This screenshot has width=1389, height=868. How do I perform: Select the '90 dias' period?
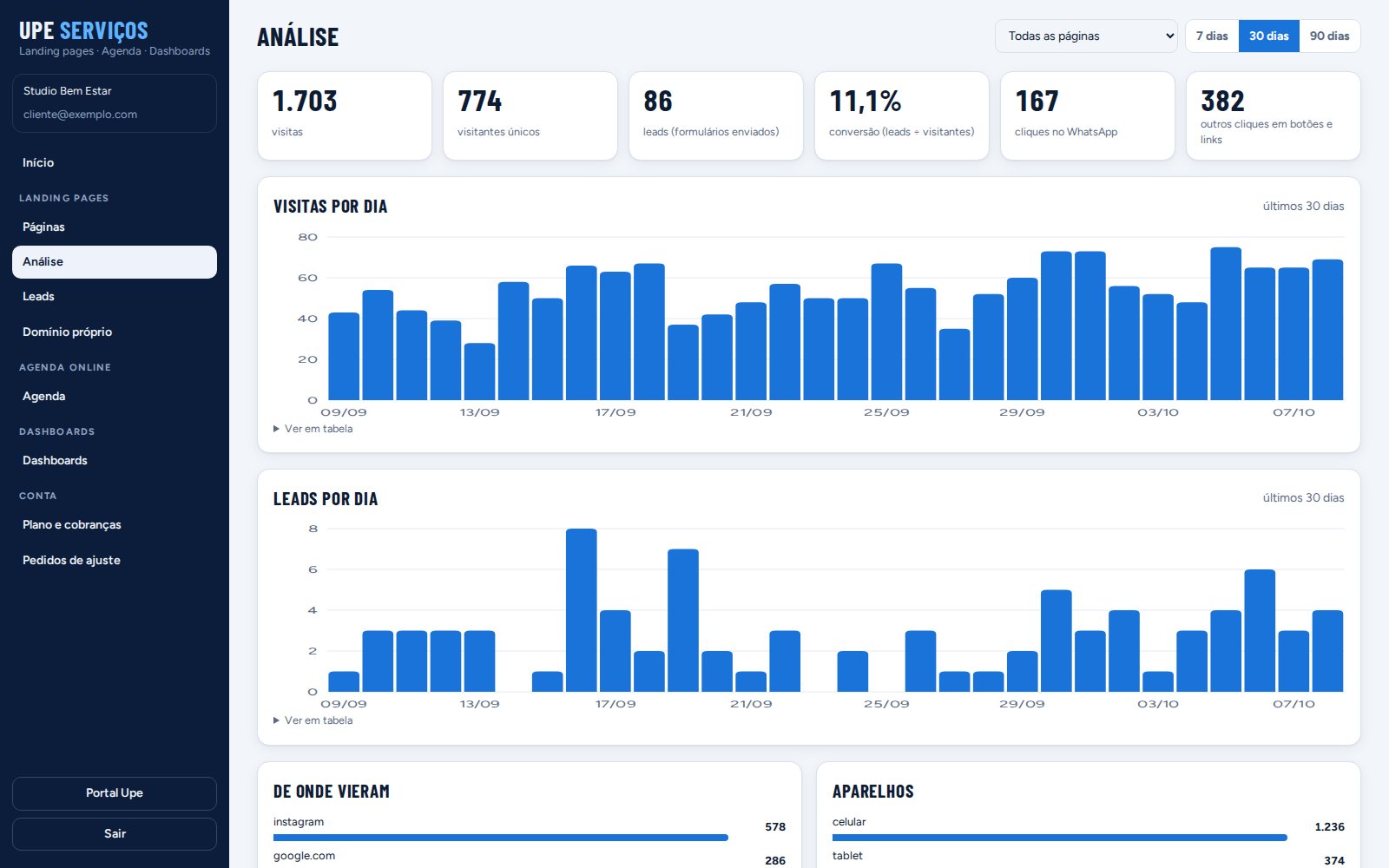click(x=1329, y=36)
